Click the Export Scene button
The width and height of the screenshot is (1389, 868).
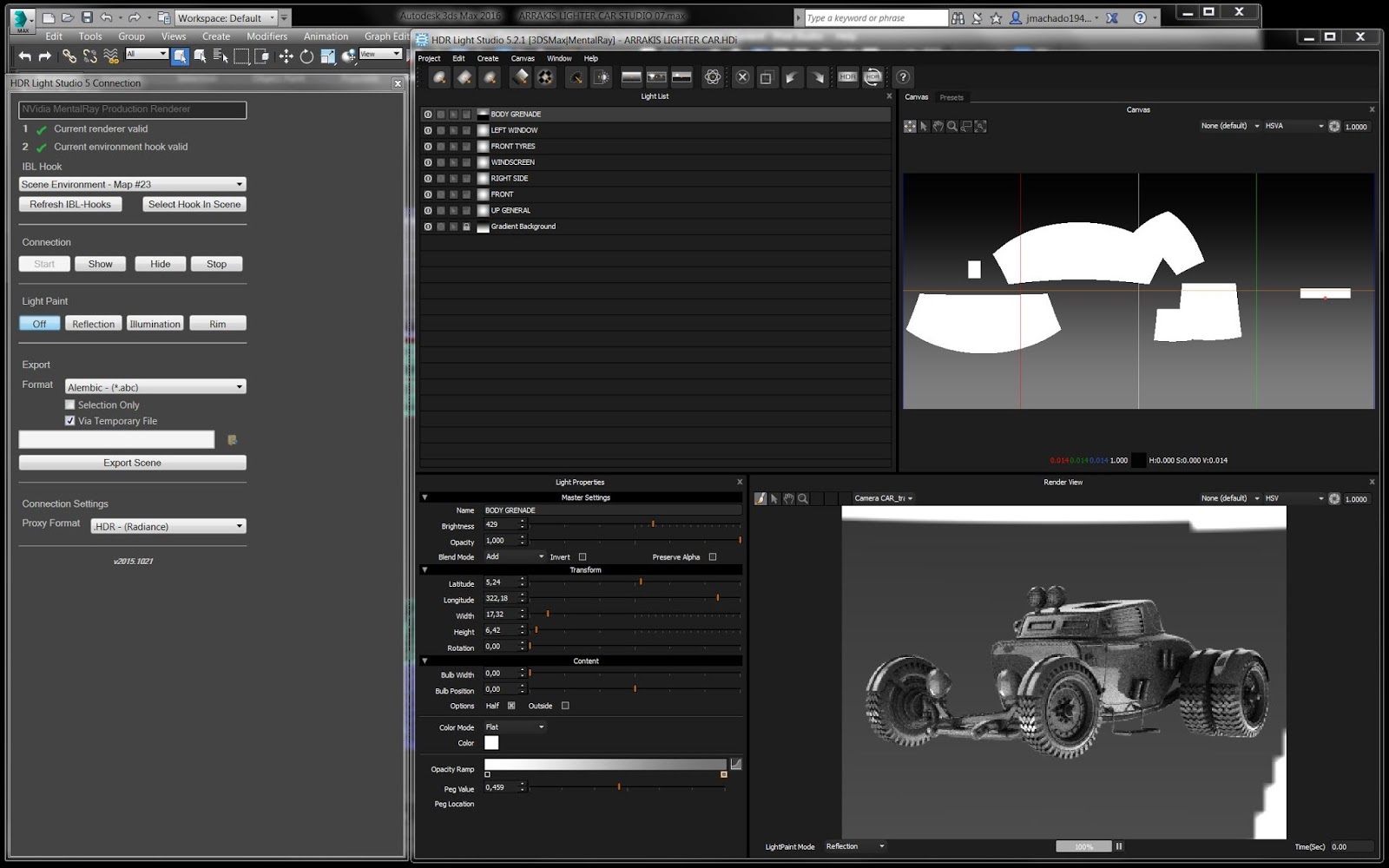132,463
